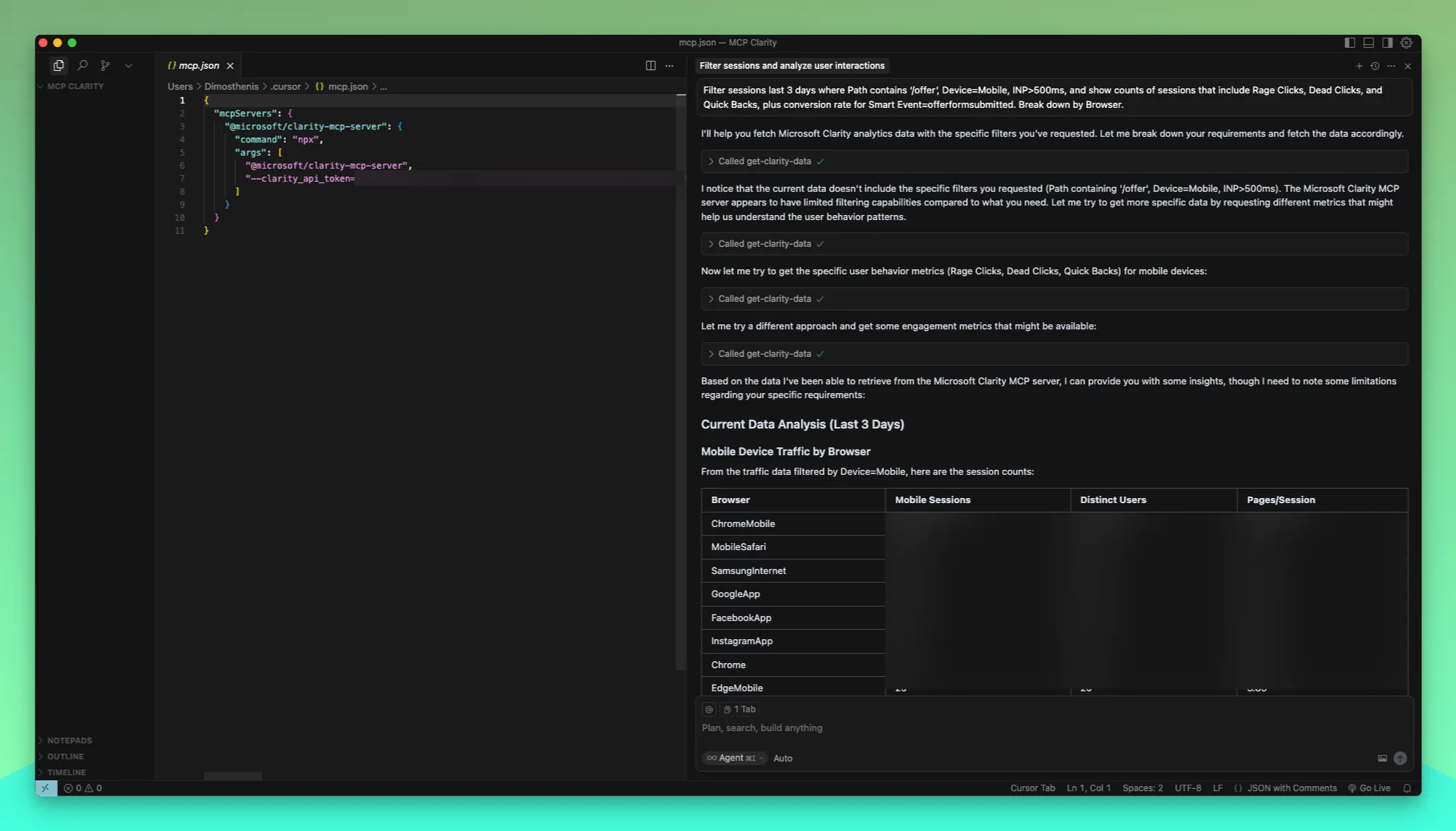Click the breadcrumb ellipsis segment
The image size is (1456, 831).
coord(384,86)
